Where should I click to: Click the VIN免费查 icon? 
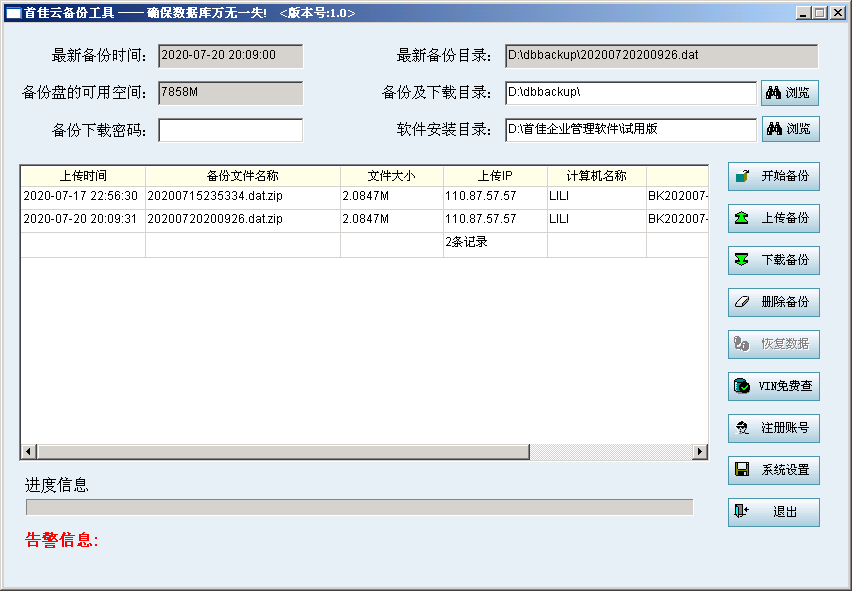[x=742, y=386]
